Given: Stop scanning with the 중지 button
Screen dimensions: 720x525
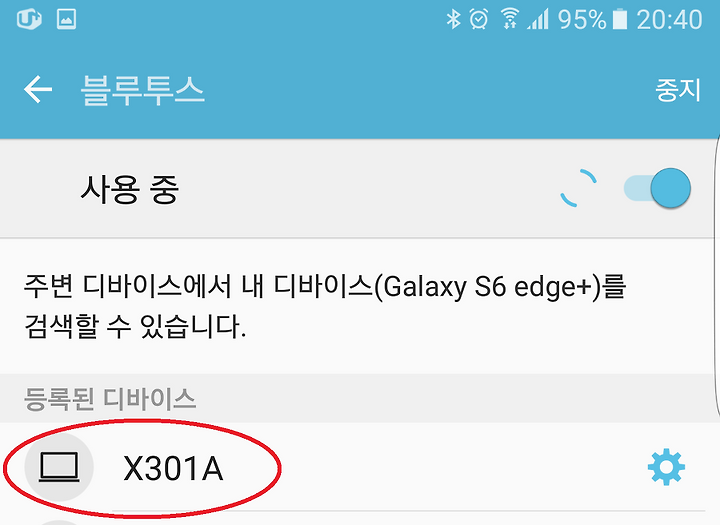Looking at the screenshot, I should point(678,90).
